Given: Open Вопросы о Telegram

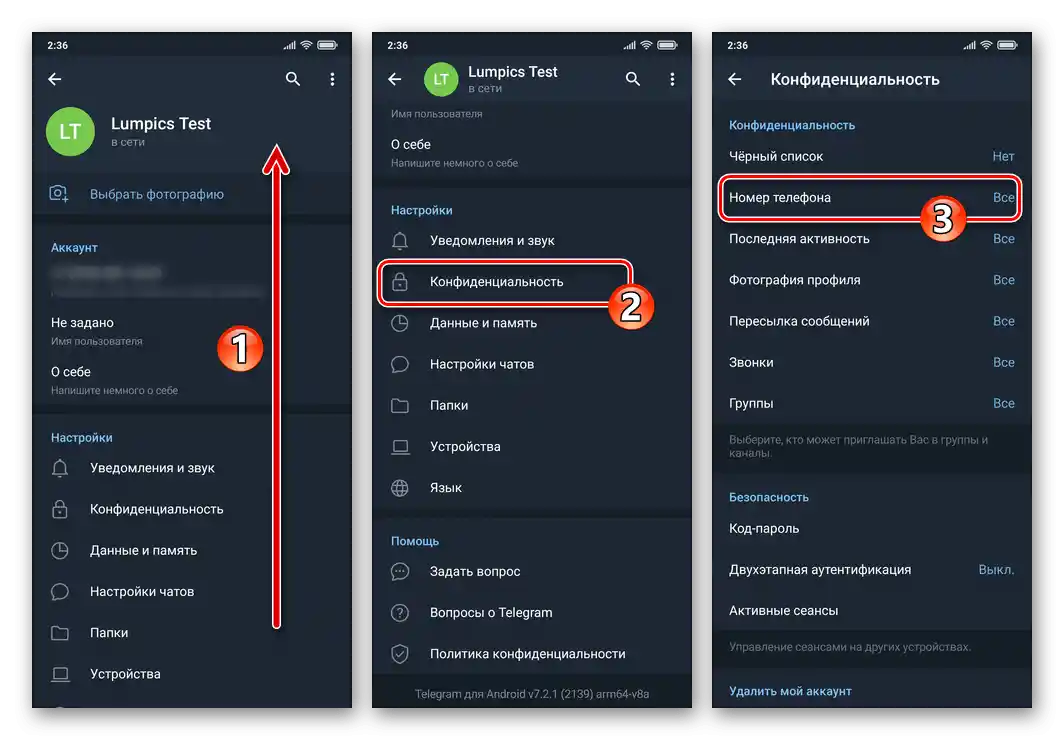Looking at the screenshot, I should pos(532,613).
